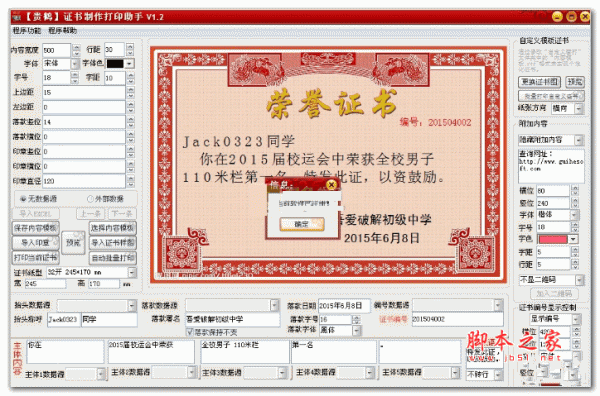Open the 字体 font dropdown showing 宋体
Screen dimensions: 600x396
[x=75, y=64]
